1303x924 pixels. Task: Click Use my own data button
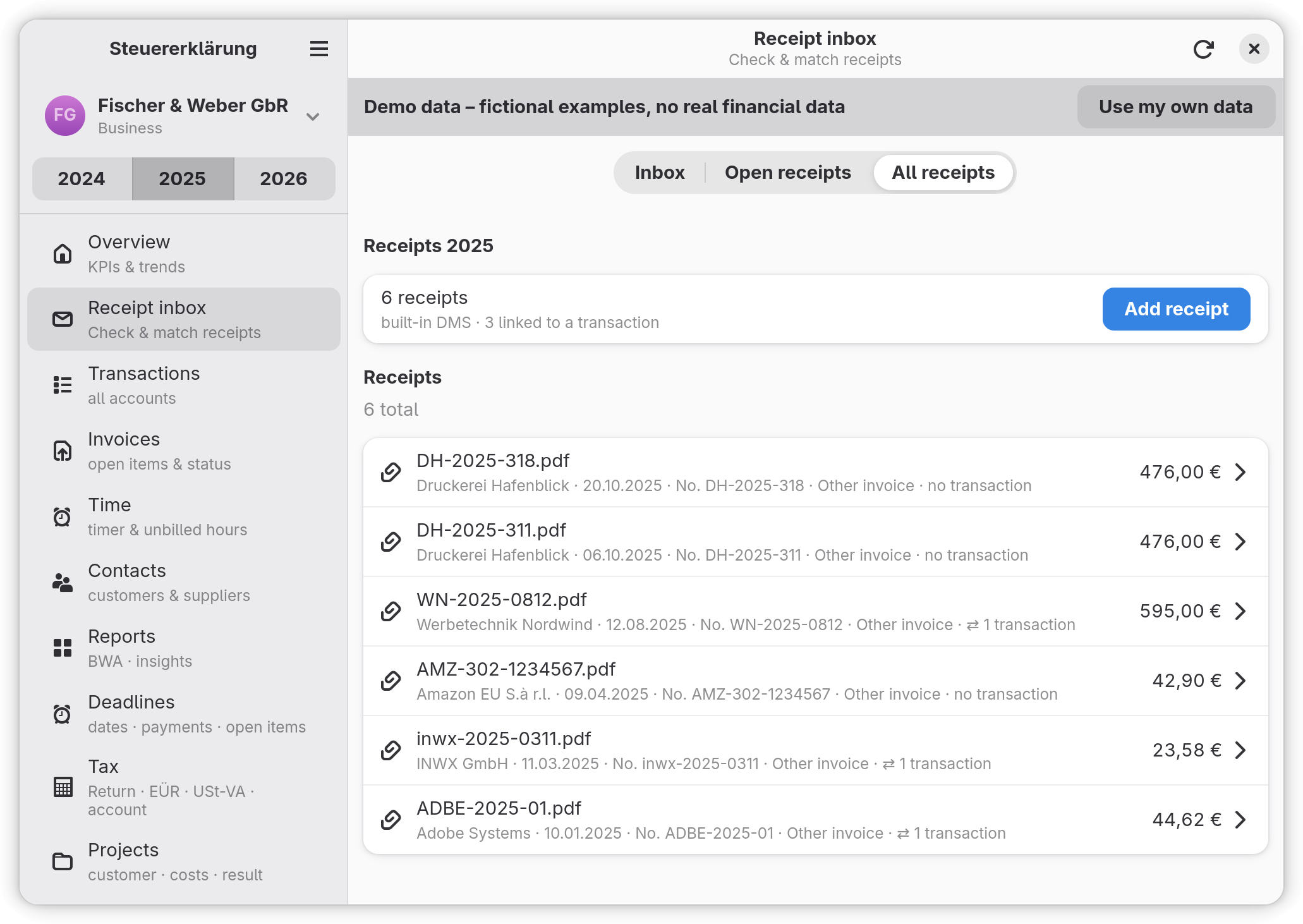pos(1176,107)
